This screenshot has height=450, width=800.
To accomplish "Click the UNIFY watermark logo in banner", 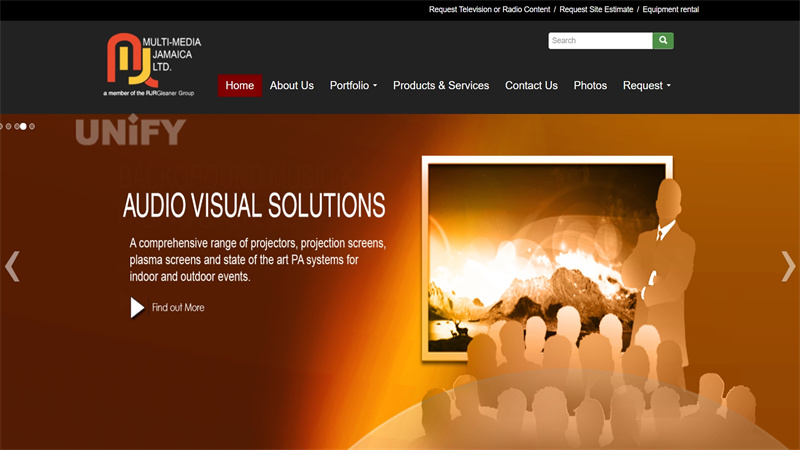I will pos(131,130).
